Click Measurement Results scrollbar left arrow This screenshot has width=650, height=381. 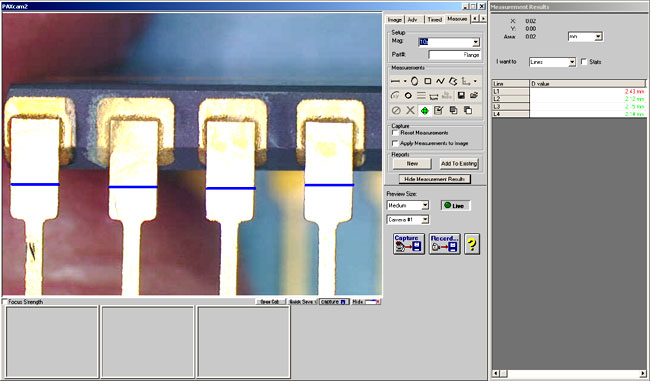pos(496,374)
